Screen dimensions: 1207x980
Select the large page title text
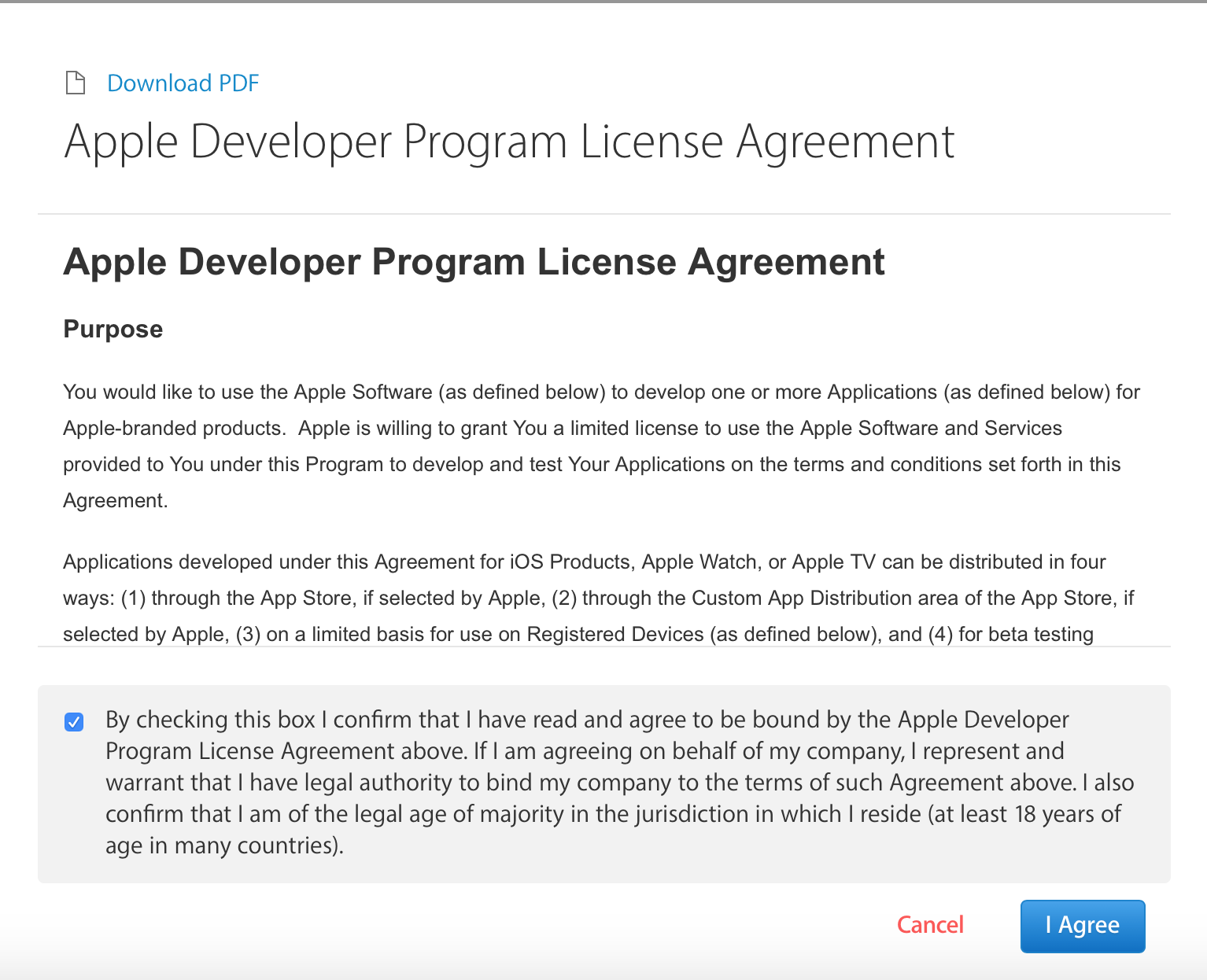coord(509,142)
